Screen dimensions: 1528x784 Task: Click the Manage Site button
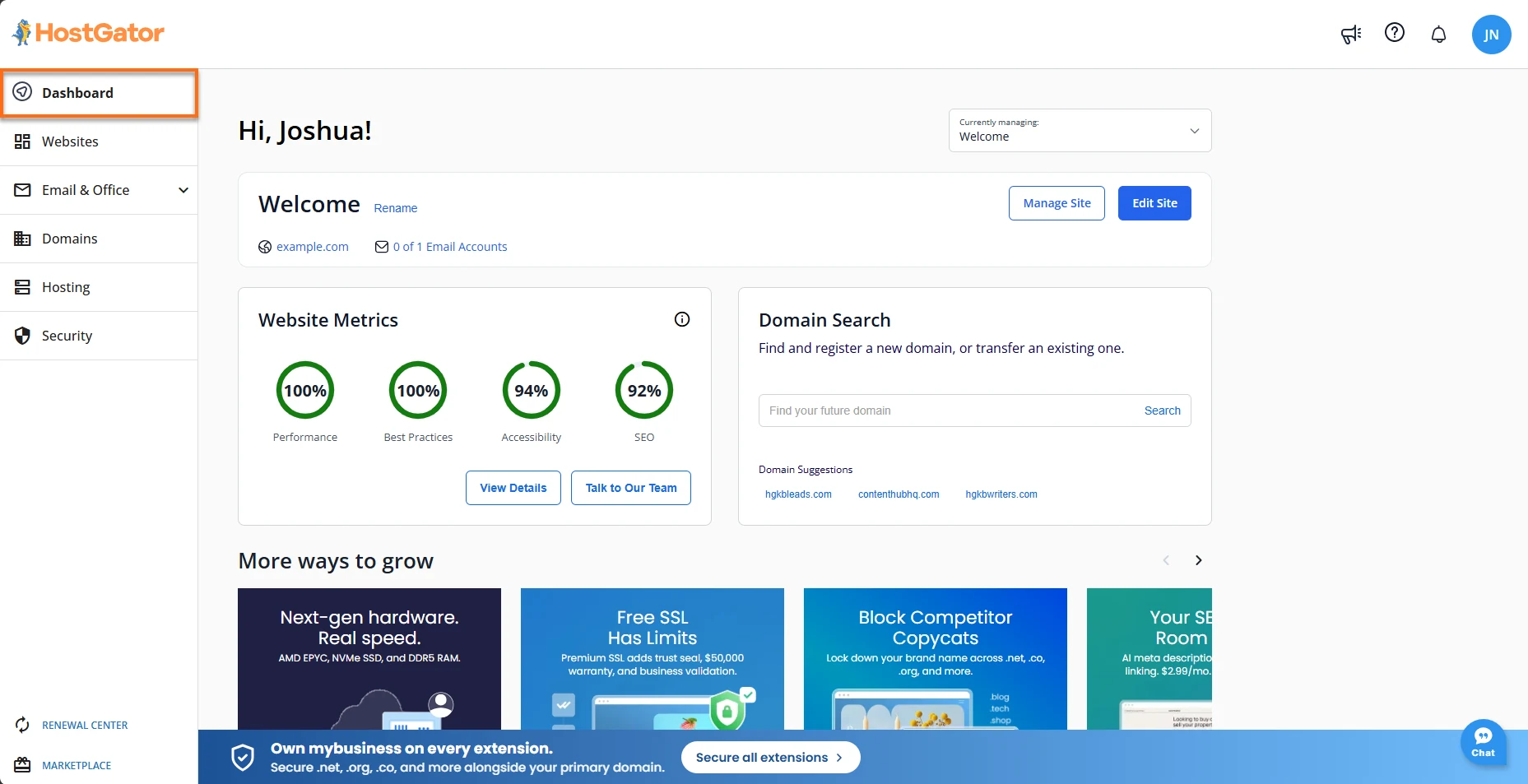1057,203
